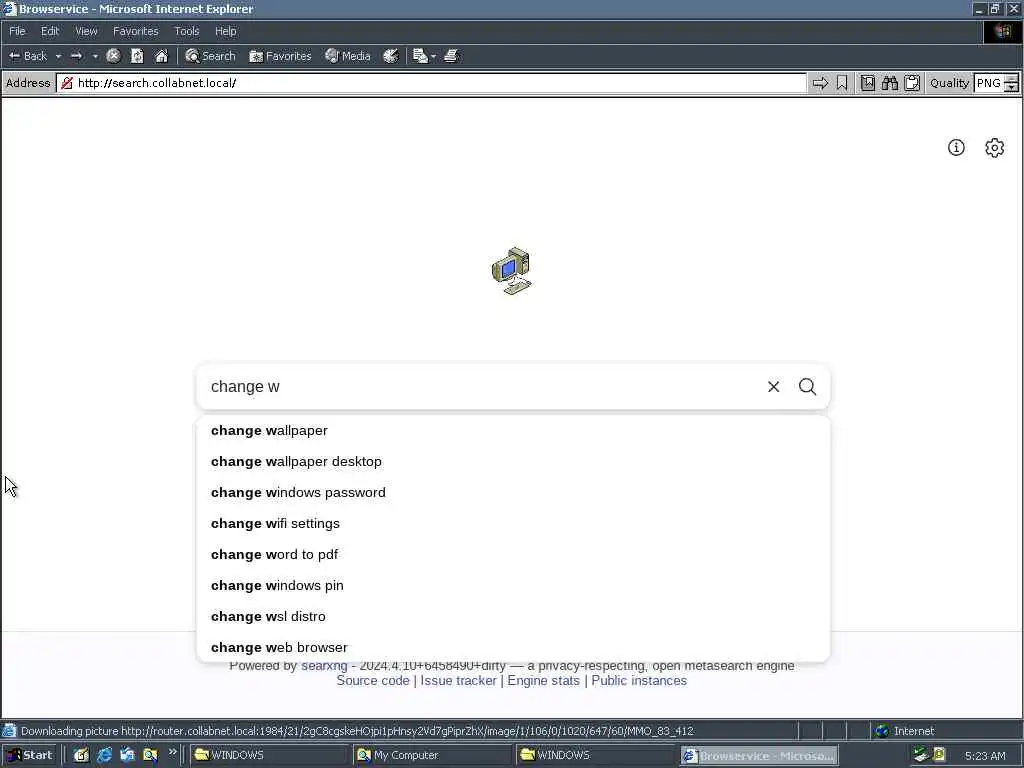Image resolution: width=1024 pixels, height=768 pixels.
Task: Select suggestion 'change word to pdf'
Action: (x=513, y=554)
